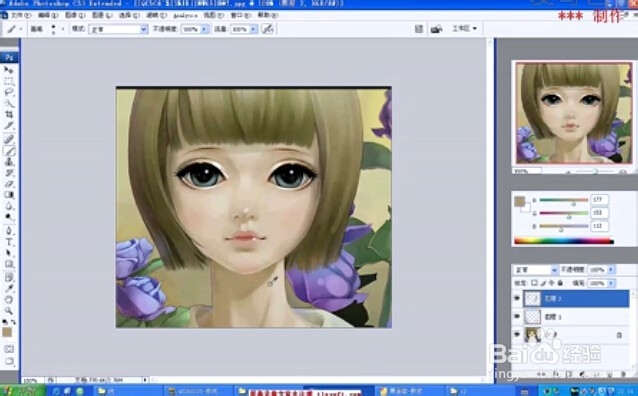The width and height of the screenshot is (638, 396).
Task: Select the Blur tool
Action: pyautogui.click(x=9, y=206)
